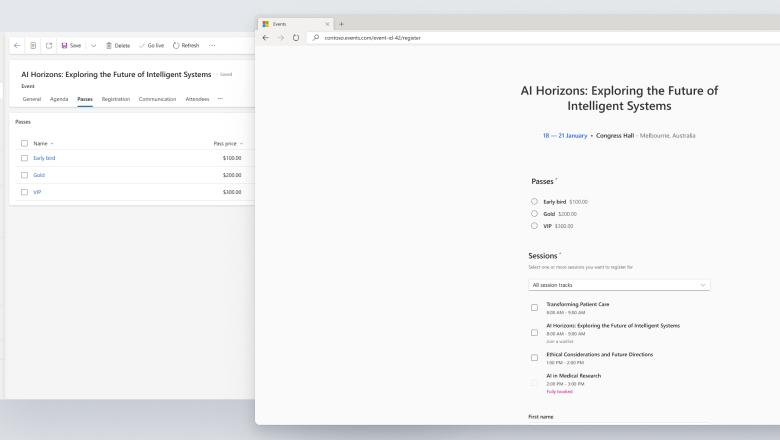Tick the select-all checkbox in Passes grid
The height and width of the screenshot is (440, 780).
pos(24,143)
